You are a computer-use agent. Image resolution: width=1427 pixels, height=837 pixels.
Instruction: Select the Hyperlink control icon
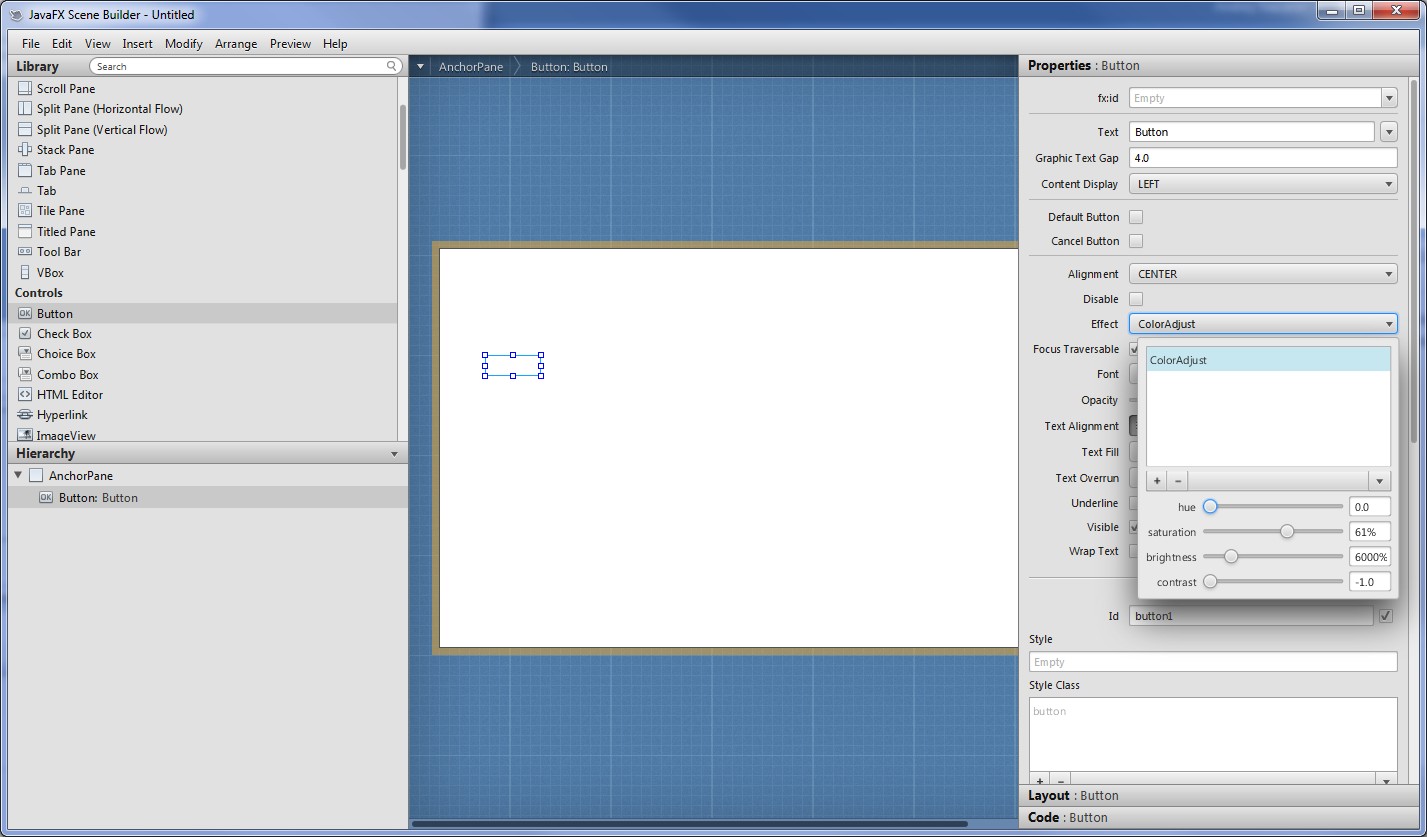(25, 415)
